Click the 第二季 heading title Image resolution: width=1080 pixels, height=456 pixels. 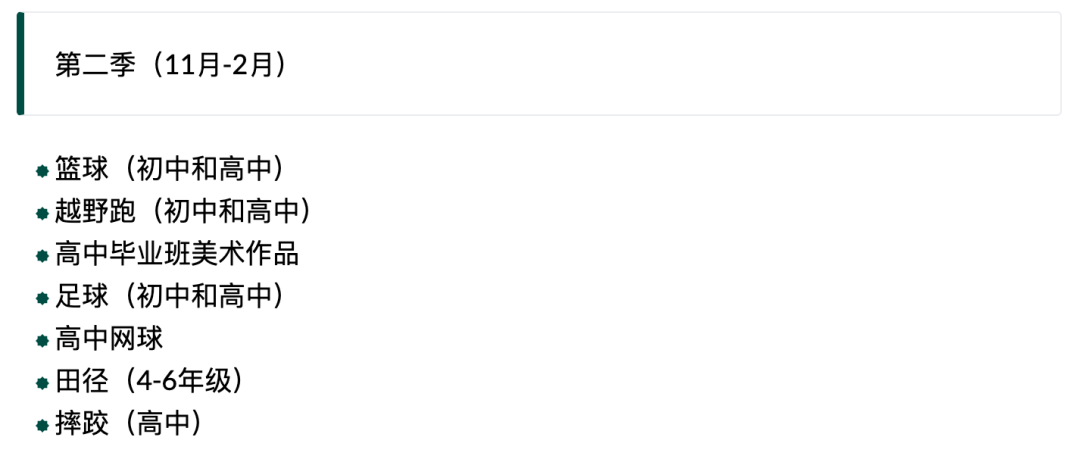(94, 65)
